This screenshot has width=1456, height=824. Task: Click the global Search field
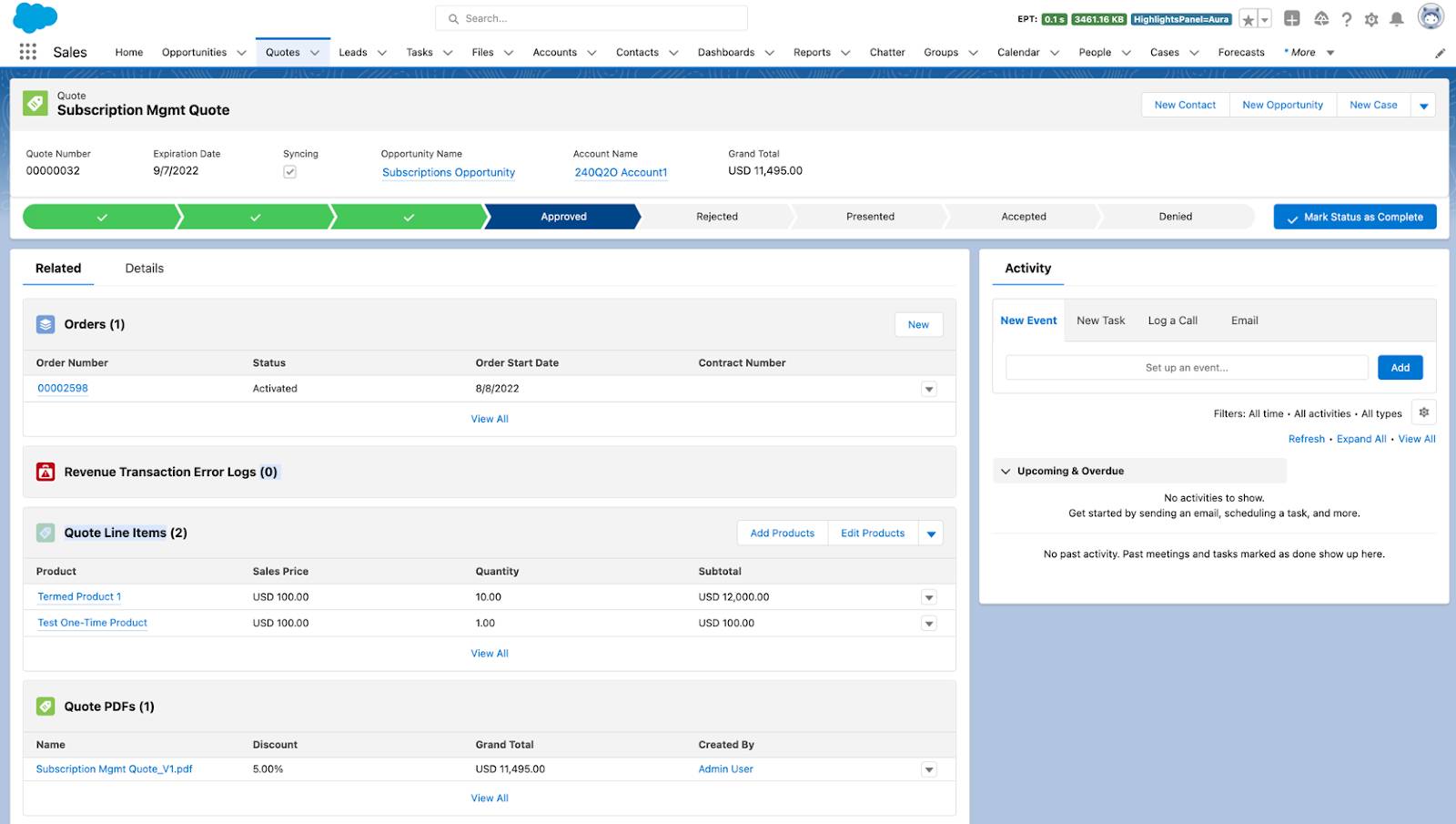[x=591, y=18]
